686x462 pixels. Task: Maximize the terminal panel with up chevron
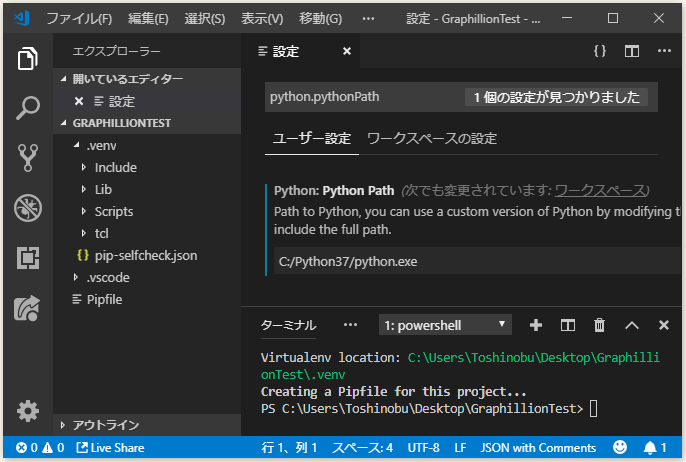pyautogui.click(x=632, y=325)
